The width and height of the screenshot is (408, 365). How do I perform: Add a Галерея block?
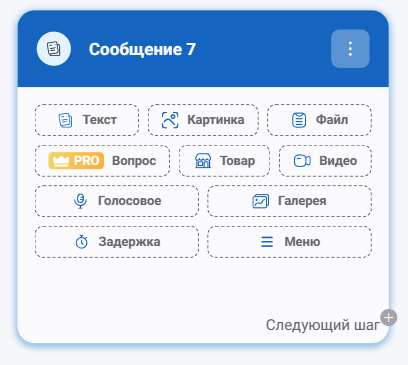(290, 201)
